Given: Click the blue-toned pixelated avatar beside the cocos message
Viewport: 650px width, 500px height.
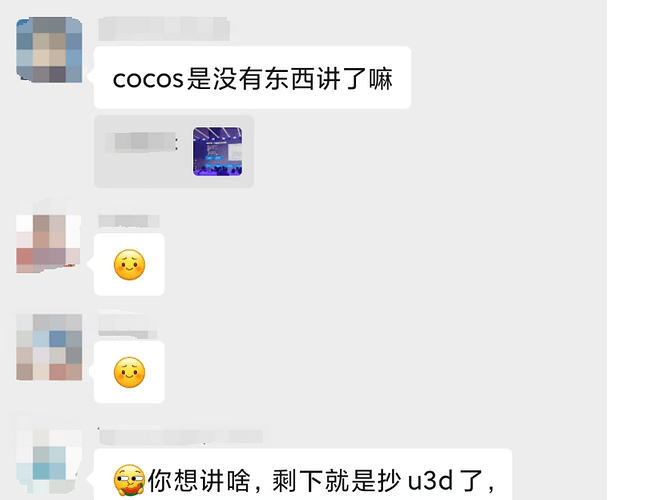Looking at the screenshot, I should [x=49, y=50].
